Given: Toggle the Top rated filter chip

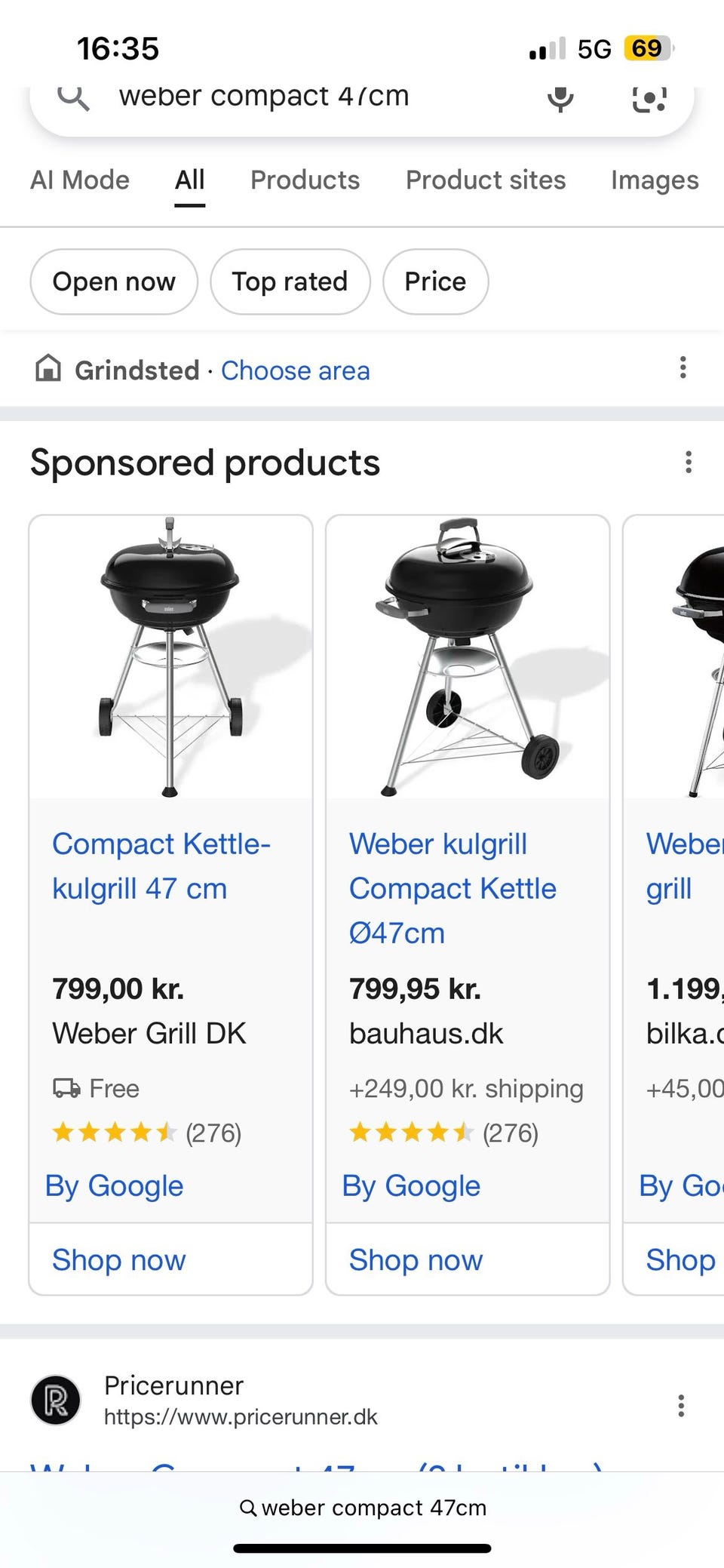Looking at the screenshot, I should pos(290,281).
